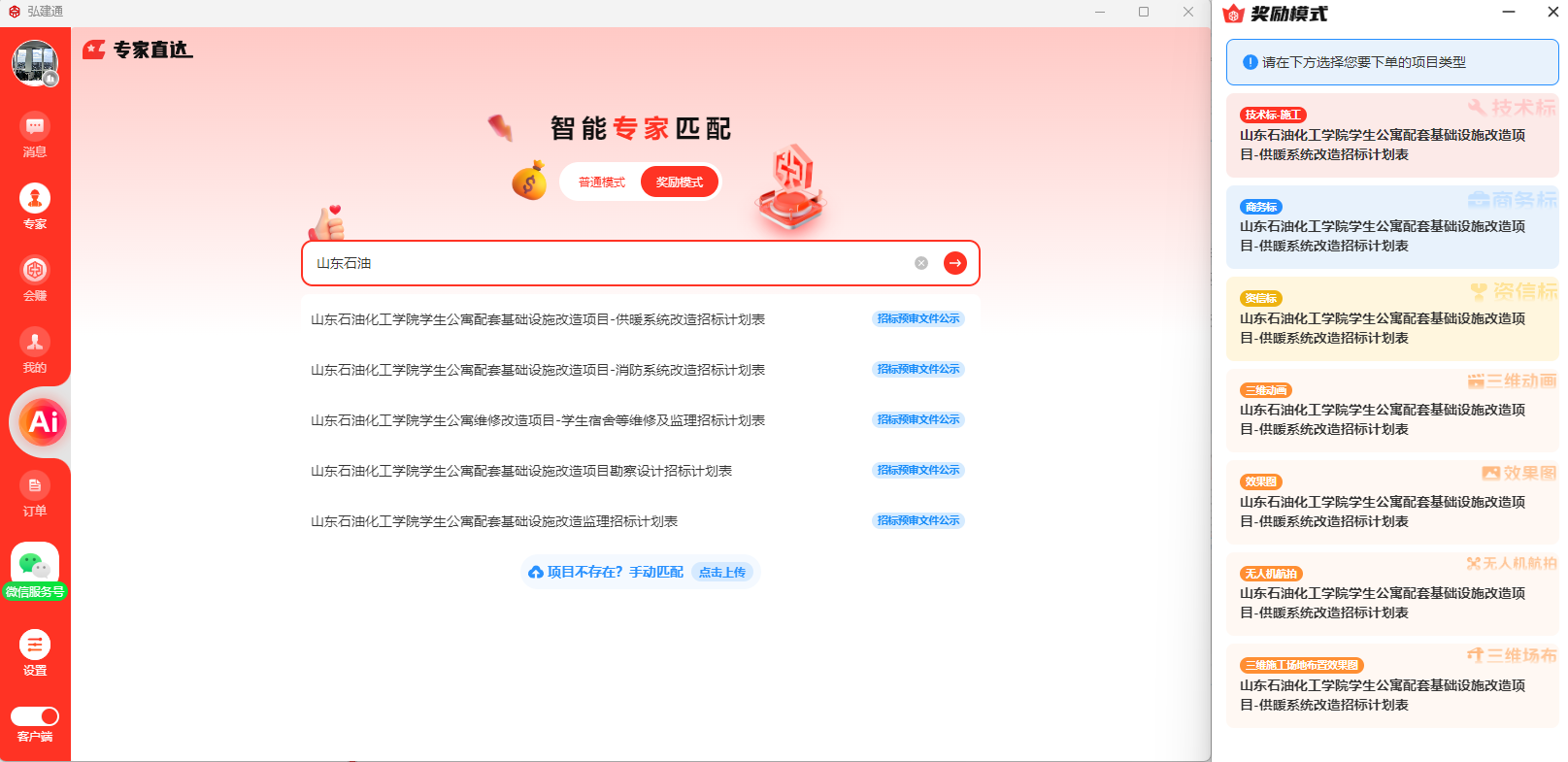The image size is (1568, 762).
Task: Click the 奖励模式 panel logo icon
Action: point(1233,14)
